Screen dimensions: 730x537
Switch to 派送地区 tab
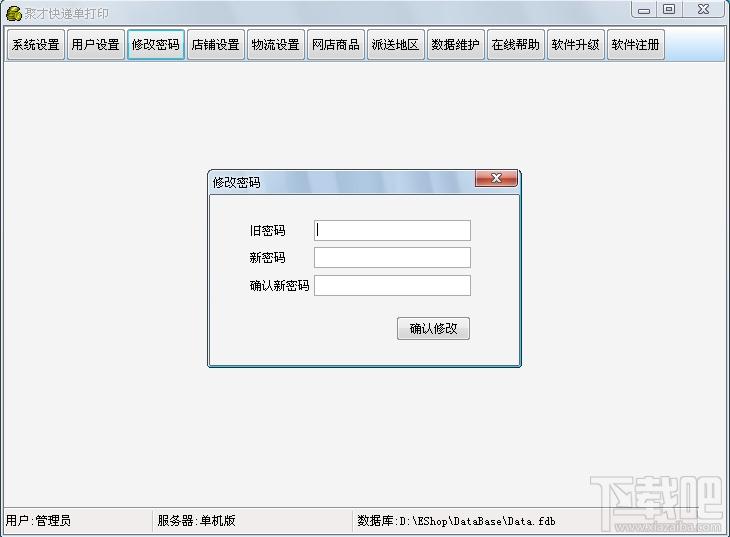(396, 45)
